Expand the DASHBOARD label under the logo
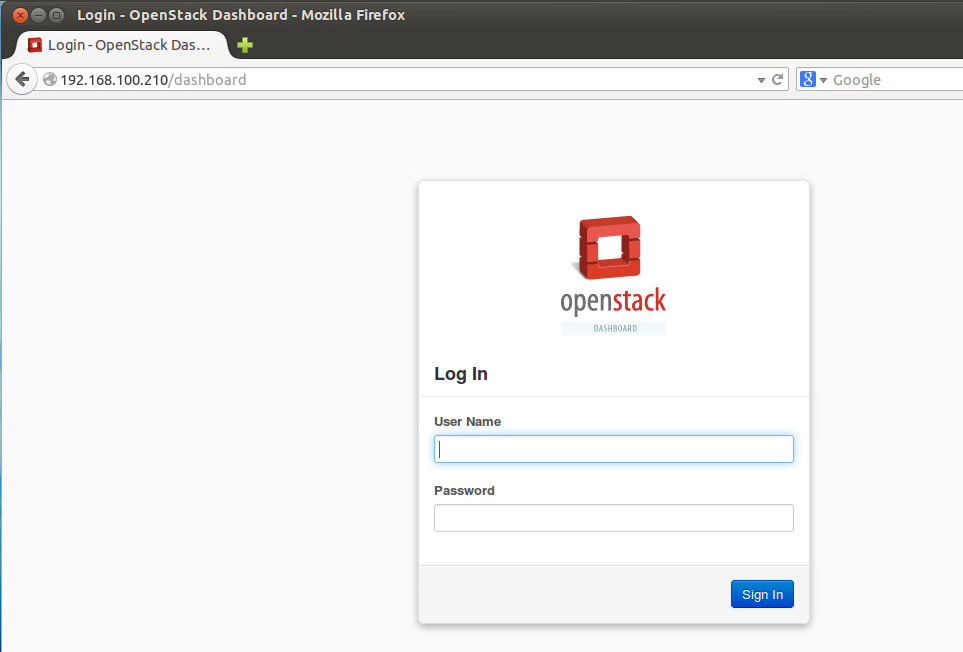Viewport: 963px width, 652px height. click(x=613, y=327)
